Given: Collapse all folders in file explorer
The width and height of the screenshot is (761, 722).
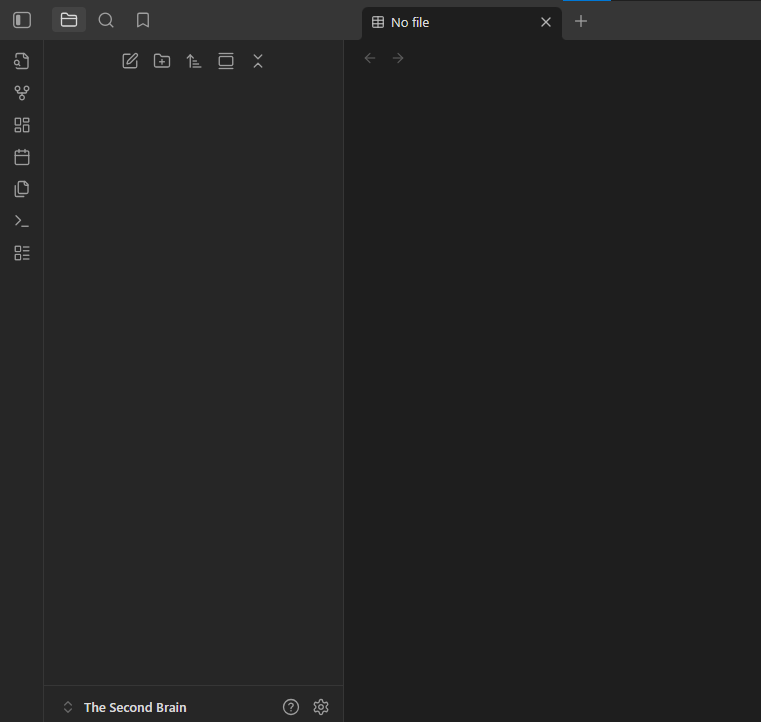Looking at the screenshot, I should 258,61.
